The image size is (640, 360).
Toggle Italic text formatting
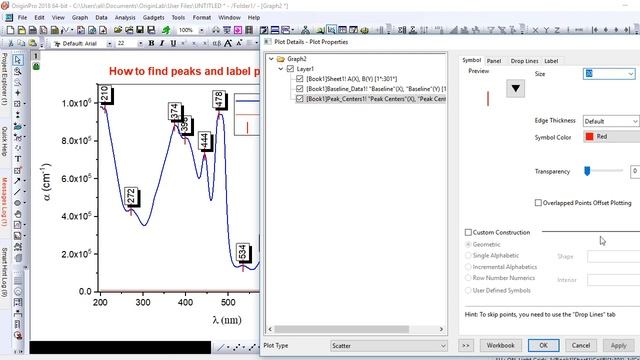click(162, 43)
